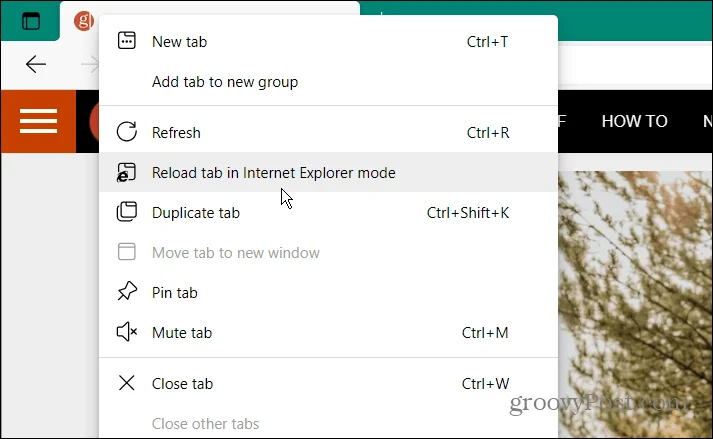Click the Internet Explorer mode icon
713x439 pixels.
126,172
